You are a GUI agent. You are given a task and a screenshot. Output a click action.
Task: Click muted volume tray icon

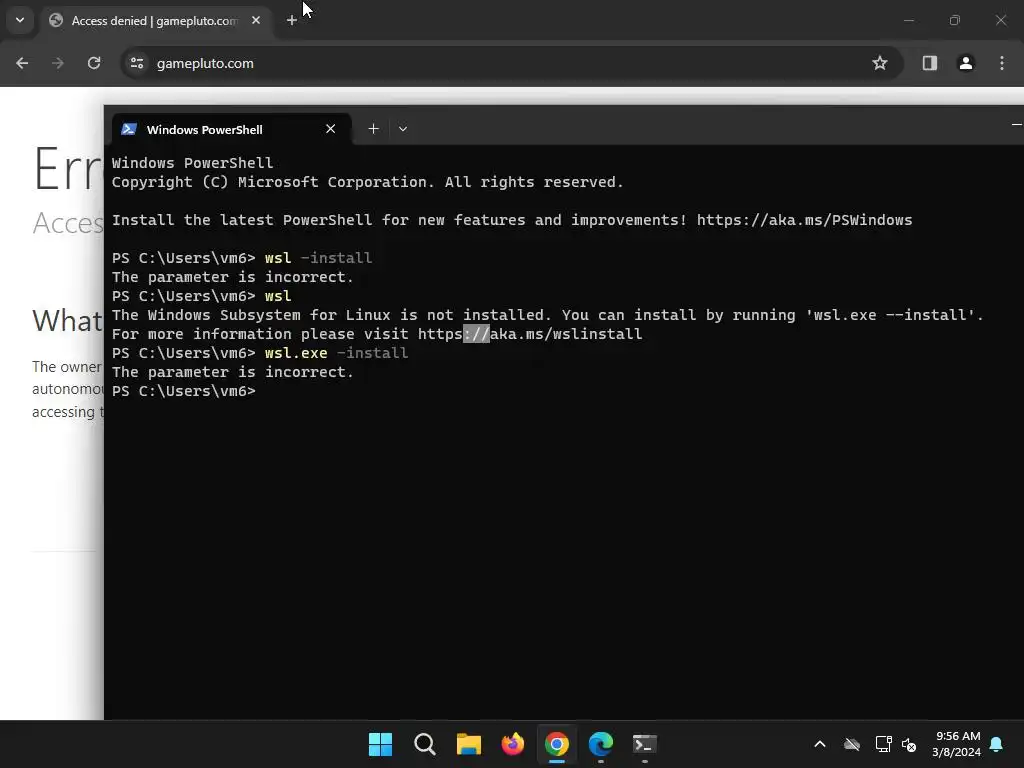pyautogui.click(x=908, y=744)
